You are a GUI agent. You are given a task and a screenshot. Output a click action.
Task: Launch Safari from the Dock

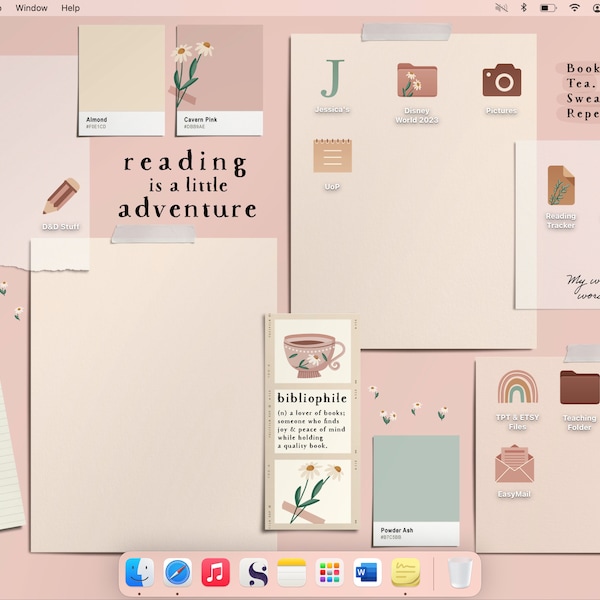(178, 572)
